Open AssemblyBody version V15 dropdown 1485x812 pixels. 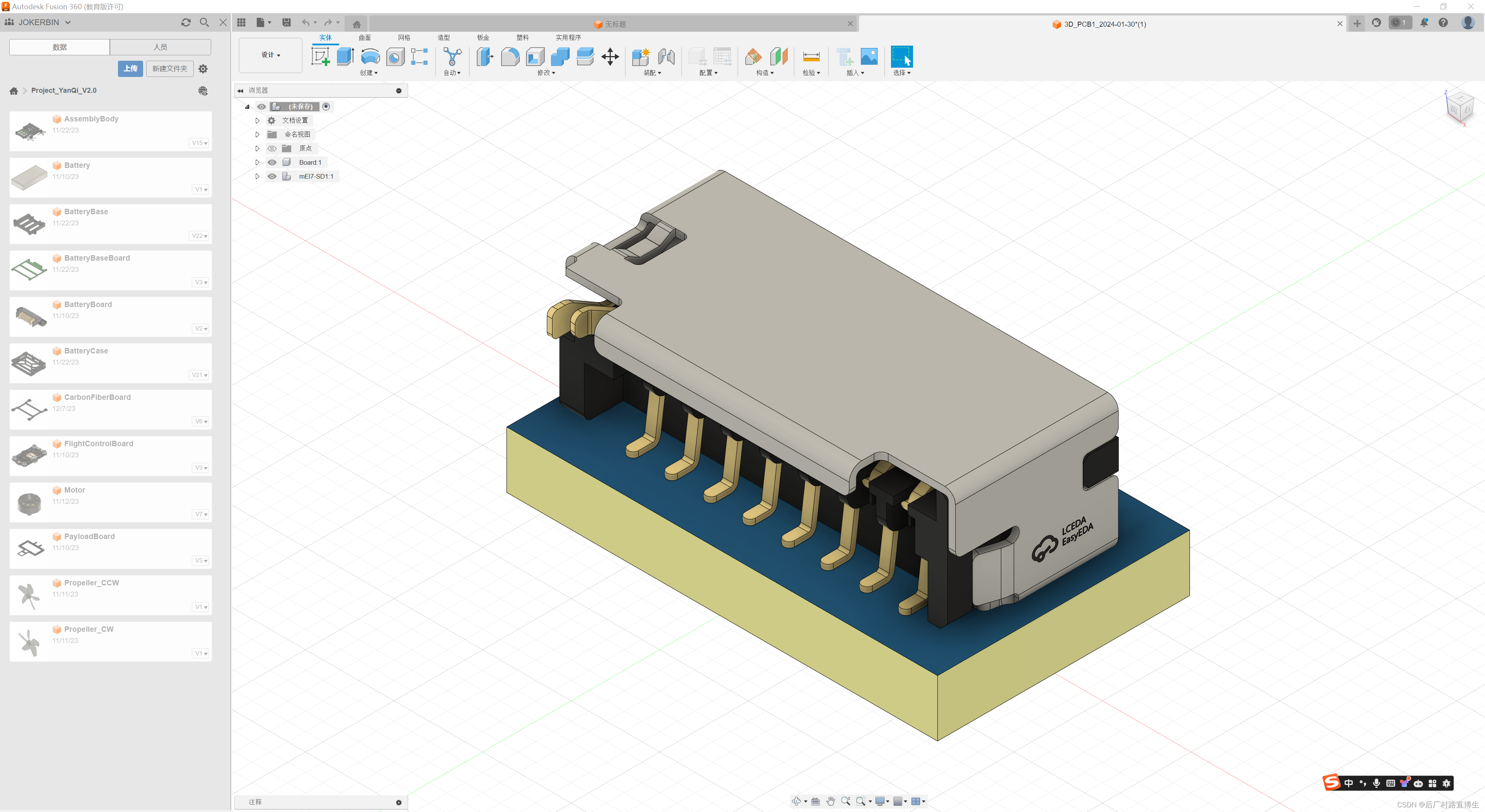[x=200, y=143]
